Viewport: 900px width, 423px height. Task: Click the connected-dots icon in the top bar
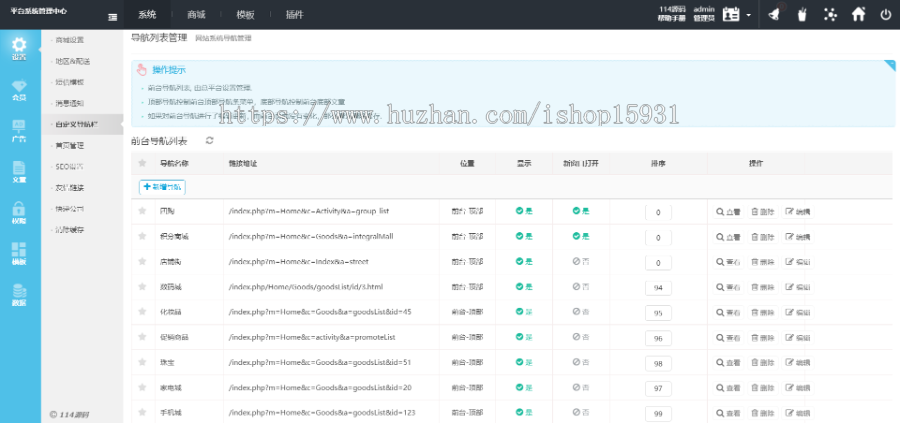pyautogui.click(x=830, y=14)
